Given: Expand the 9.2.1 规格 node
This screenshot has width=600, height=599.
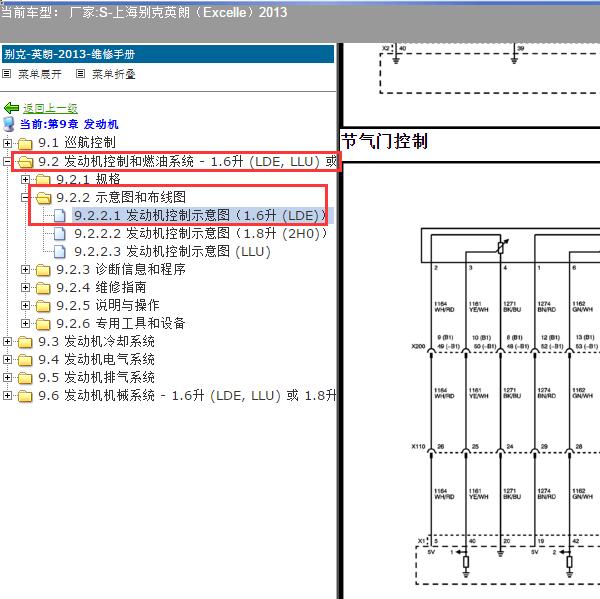Looking at the screenshot, I should [x=25, y=179].
